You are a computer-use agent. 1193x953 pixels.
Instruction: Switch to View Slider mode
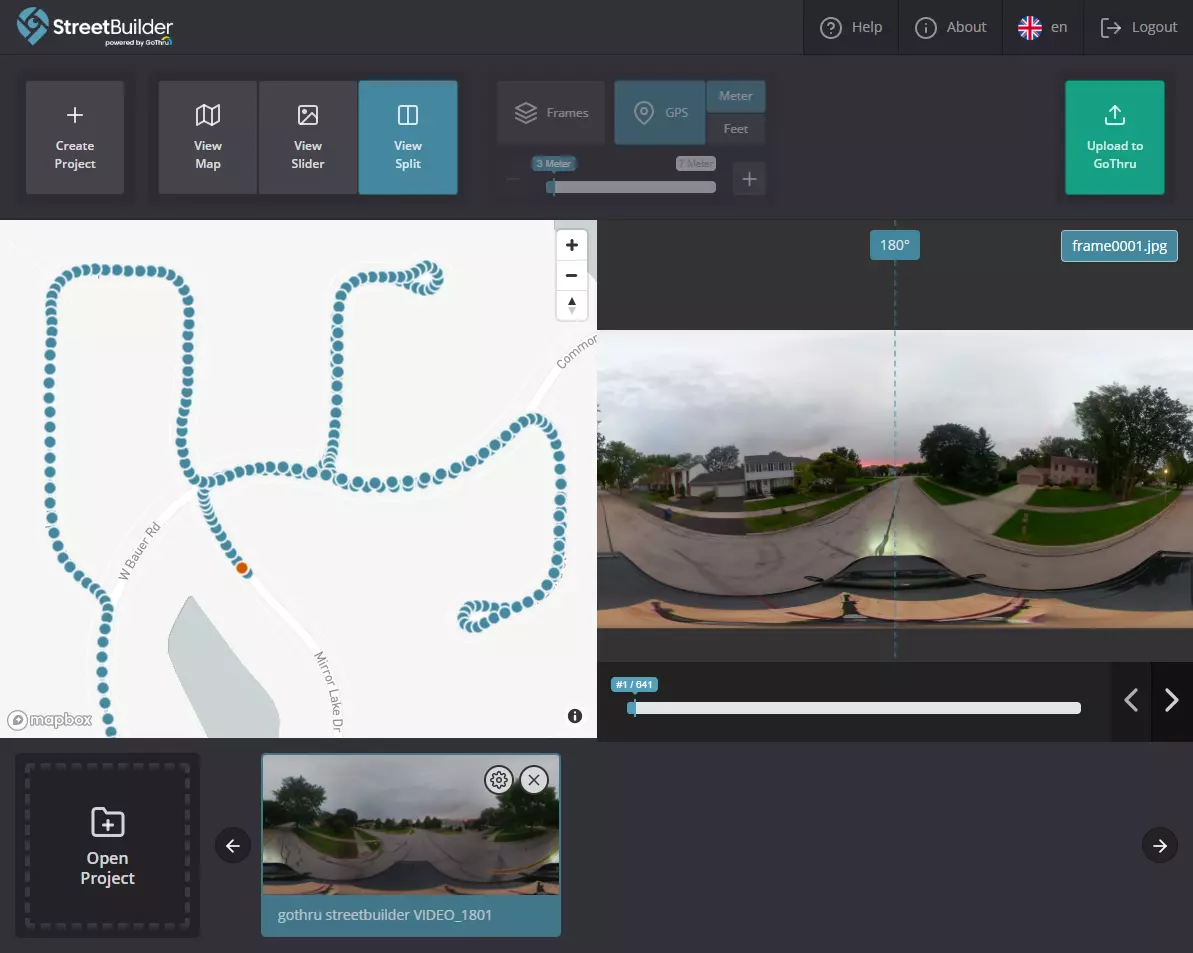coord(308,137)
